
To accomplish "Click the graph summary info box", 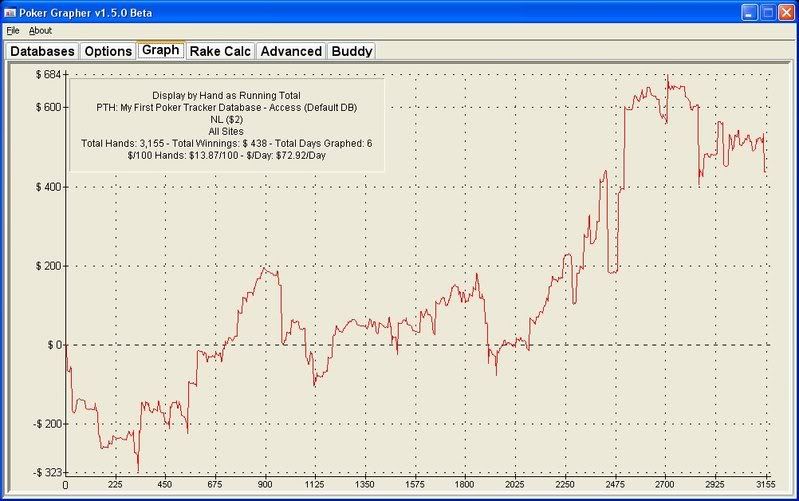I will click(226, 125).
